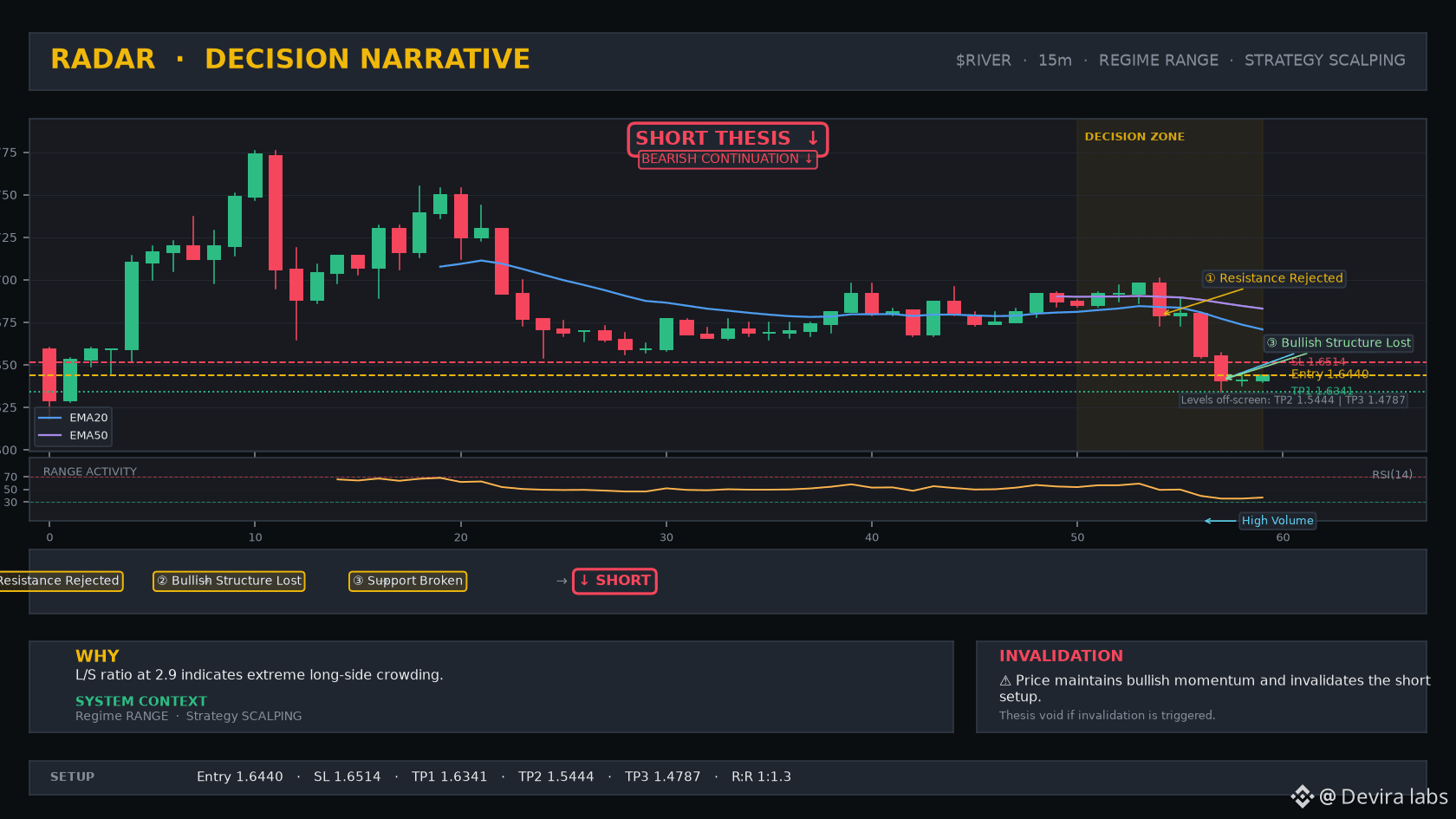1456x819 pixels.
Task: Click the SHORT THESIS badge above the chart
Action: click(728, 139)
